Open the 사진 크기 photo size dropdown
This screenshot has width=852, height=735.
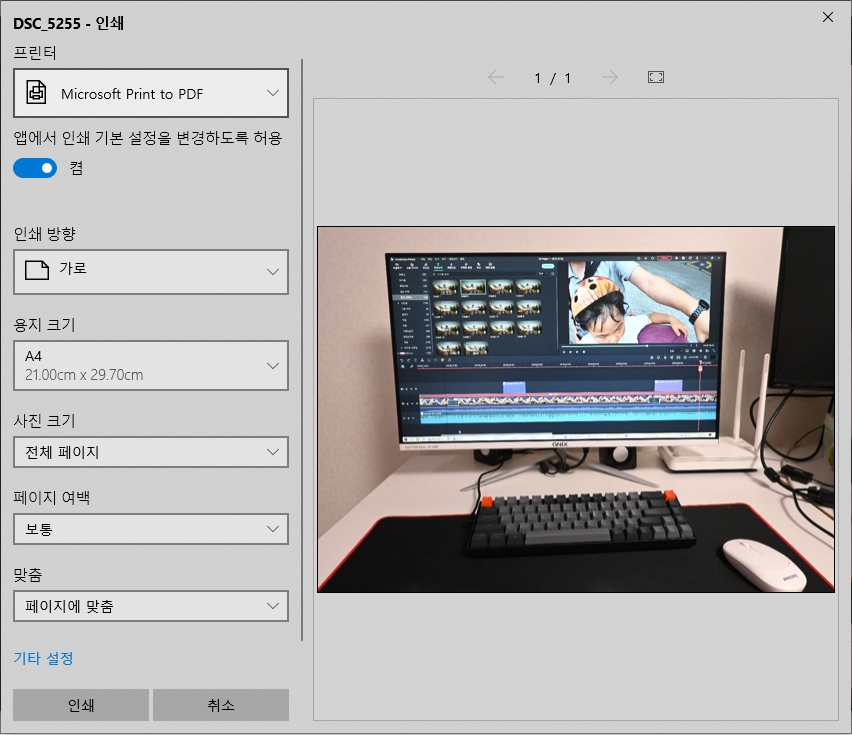150,452
